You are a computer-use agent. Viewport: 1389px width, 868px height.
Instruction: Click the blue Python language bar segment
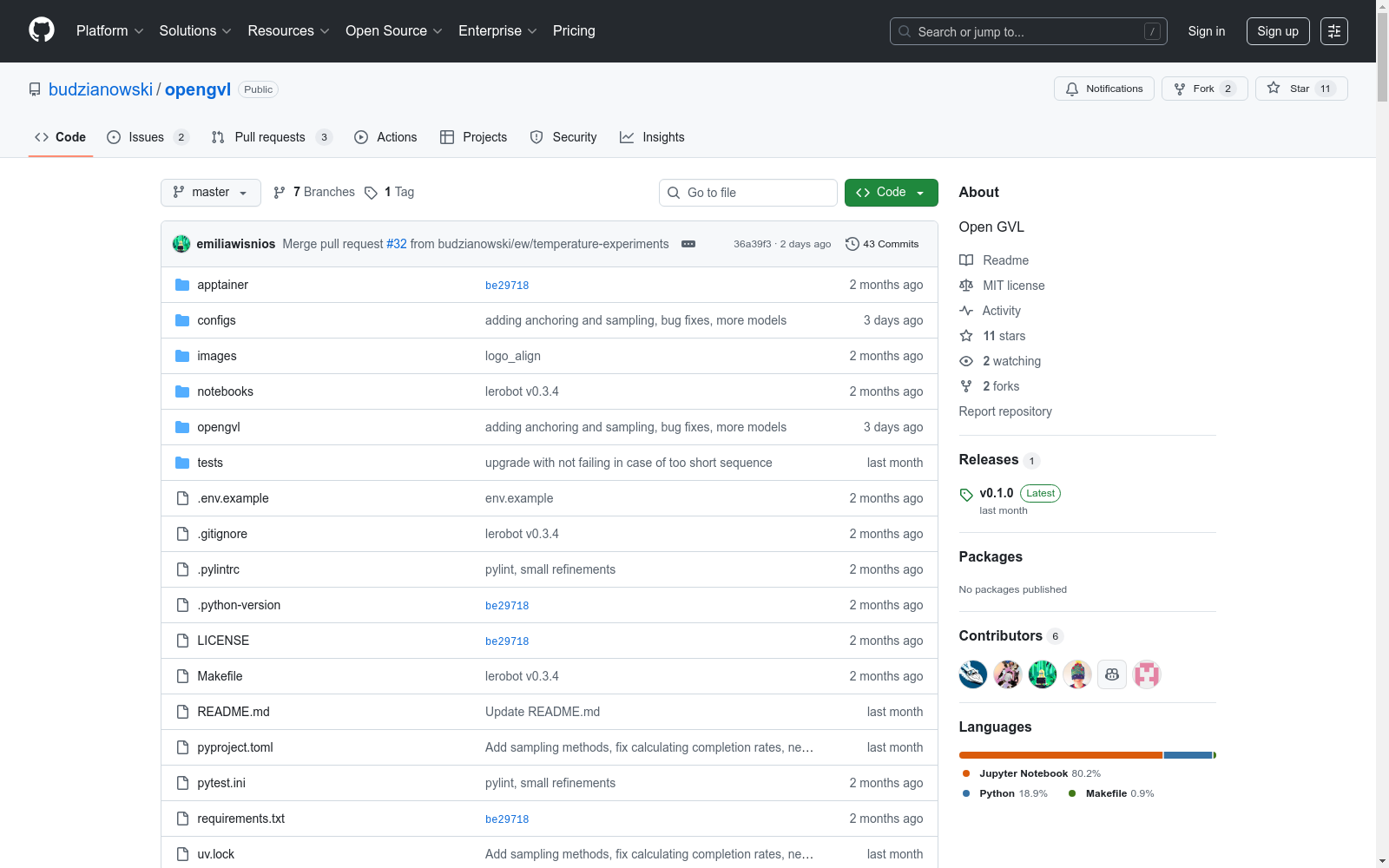(1188, 755)
